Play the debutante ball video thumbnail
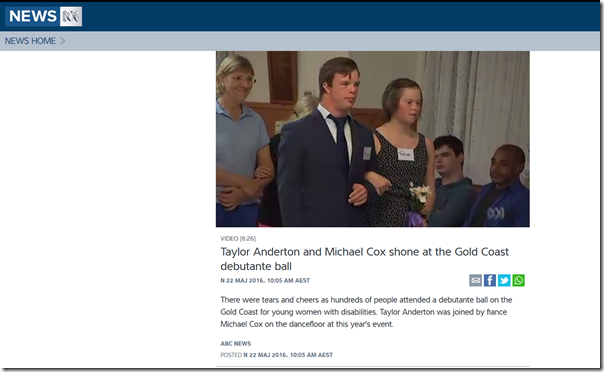 click(x=372, y=139)
